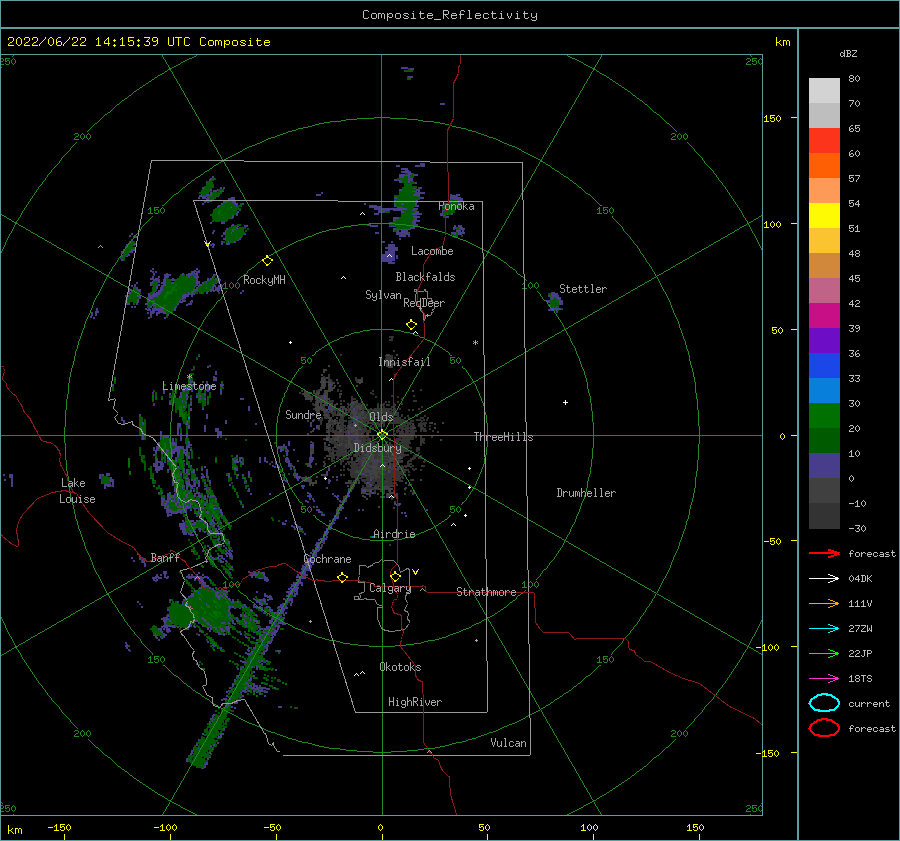Click the yellow km label at bottom-left

14,830
